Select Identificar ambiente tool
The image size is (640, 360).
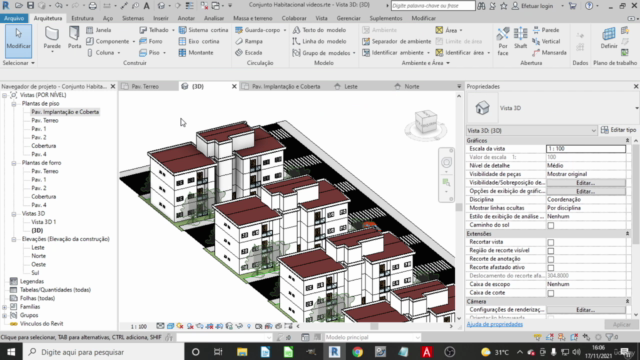pos(393,53)
